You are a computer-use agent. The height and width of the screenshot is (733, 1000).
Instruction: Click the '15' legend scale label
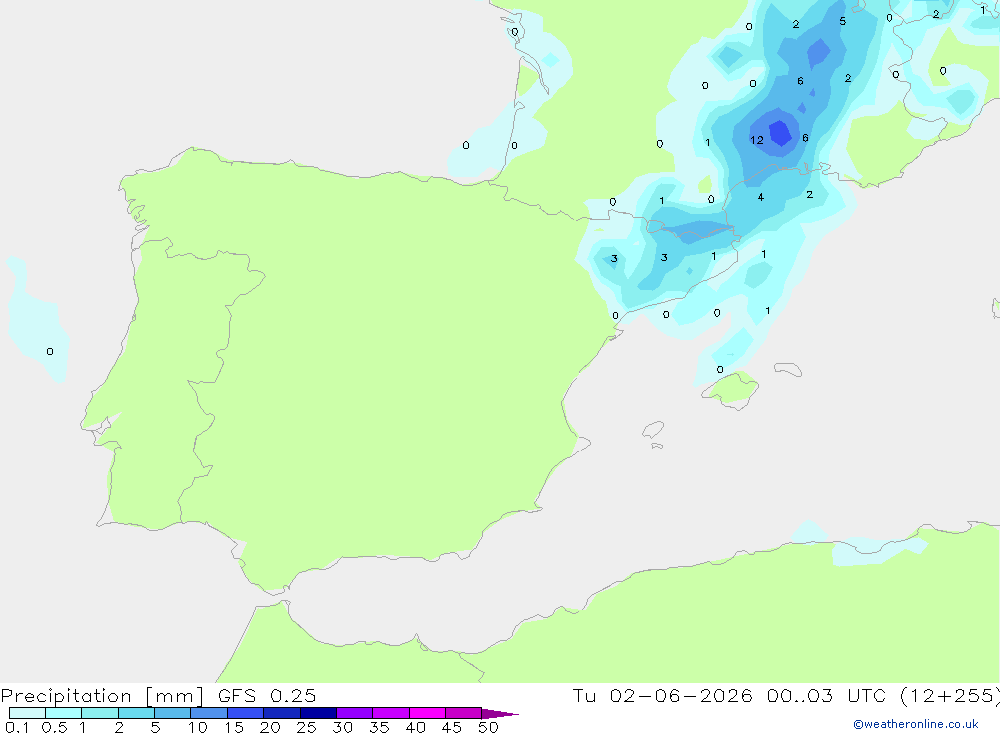[234, 727]
